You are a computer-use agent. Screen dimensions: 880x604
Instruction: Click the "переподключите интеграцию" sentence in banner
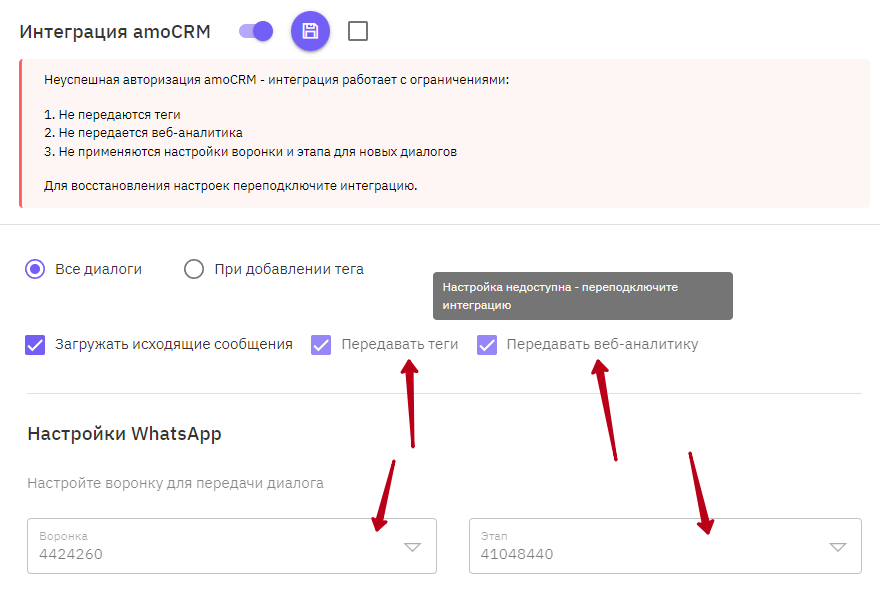click(x=231, y=186)
